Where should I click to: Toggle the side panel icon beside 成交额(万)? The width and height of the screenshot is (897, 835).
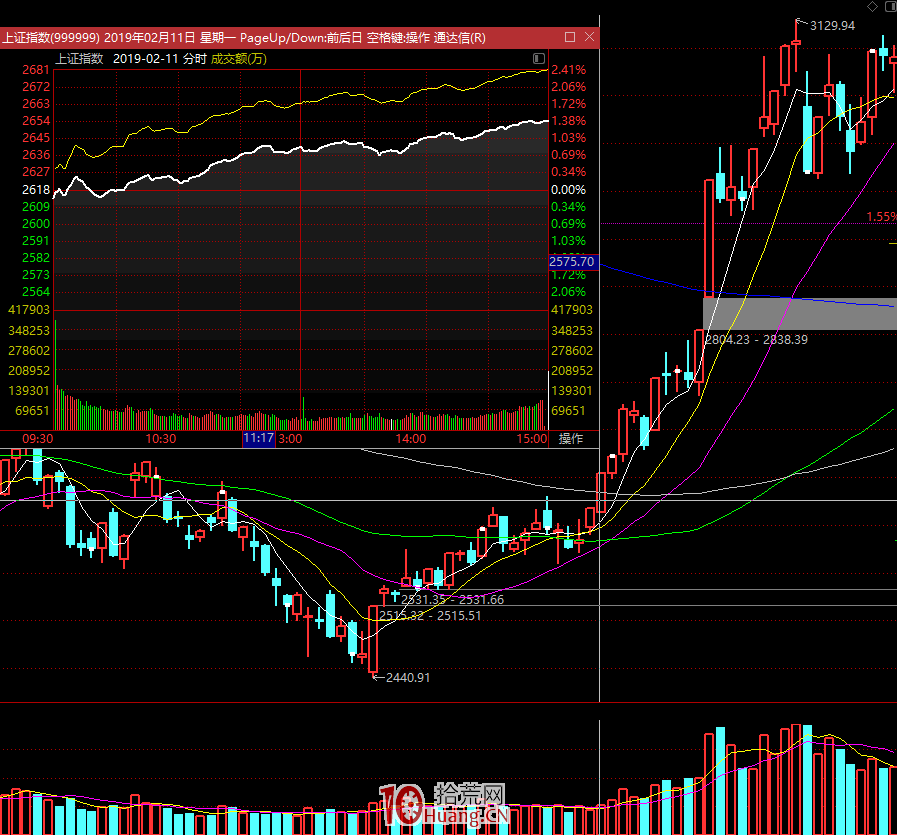point(538,58)
